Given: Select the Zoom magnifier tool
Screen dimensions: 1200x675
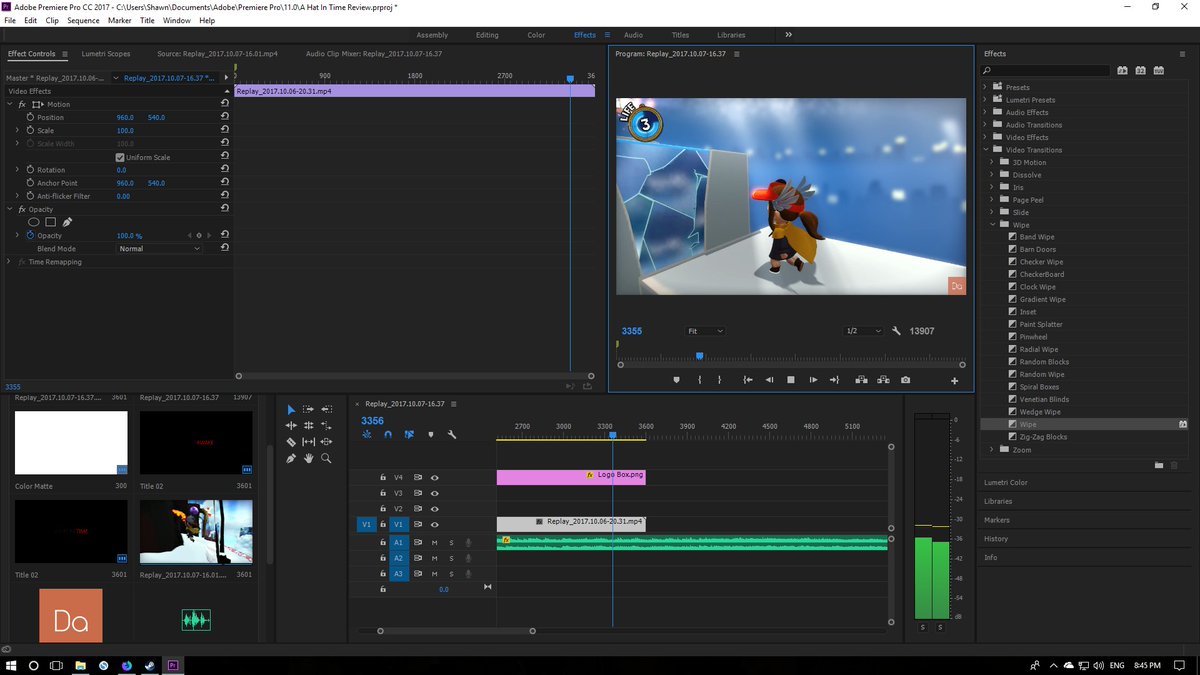Looking at the screenshot, I should (x=327, y=458).
